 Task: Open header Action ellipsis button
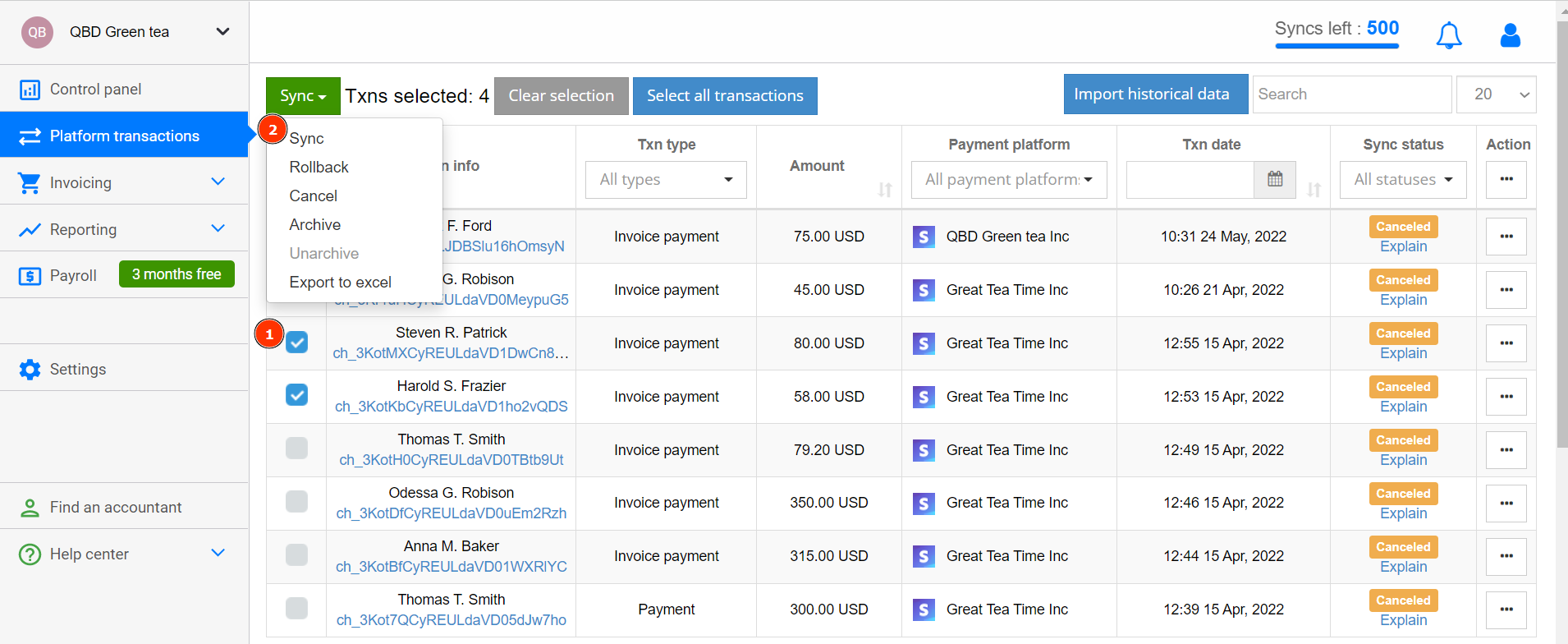pyautogui.click(x=1506, y=179)
